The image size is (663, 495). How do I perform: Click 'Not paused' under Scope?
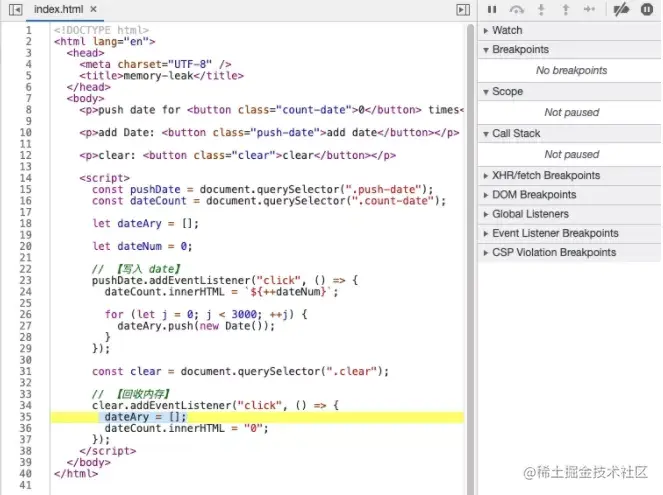(571, 112)
